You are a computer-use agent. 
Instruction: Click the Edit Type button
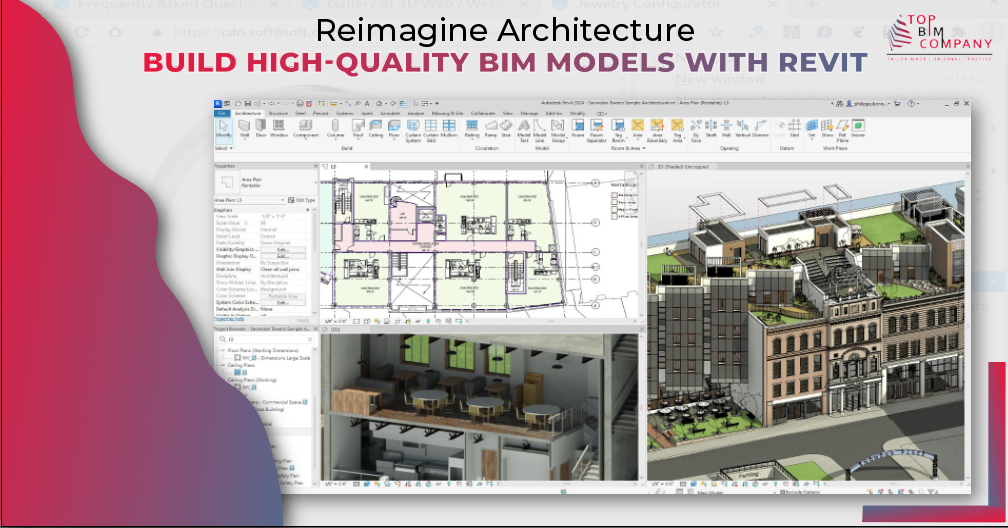[302, 200]
